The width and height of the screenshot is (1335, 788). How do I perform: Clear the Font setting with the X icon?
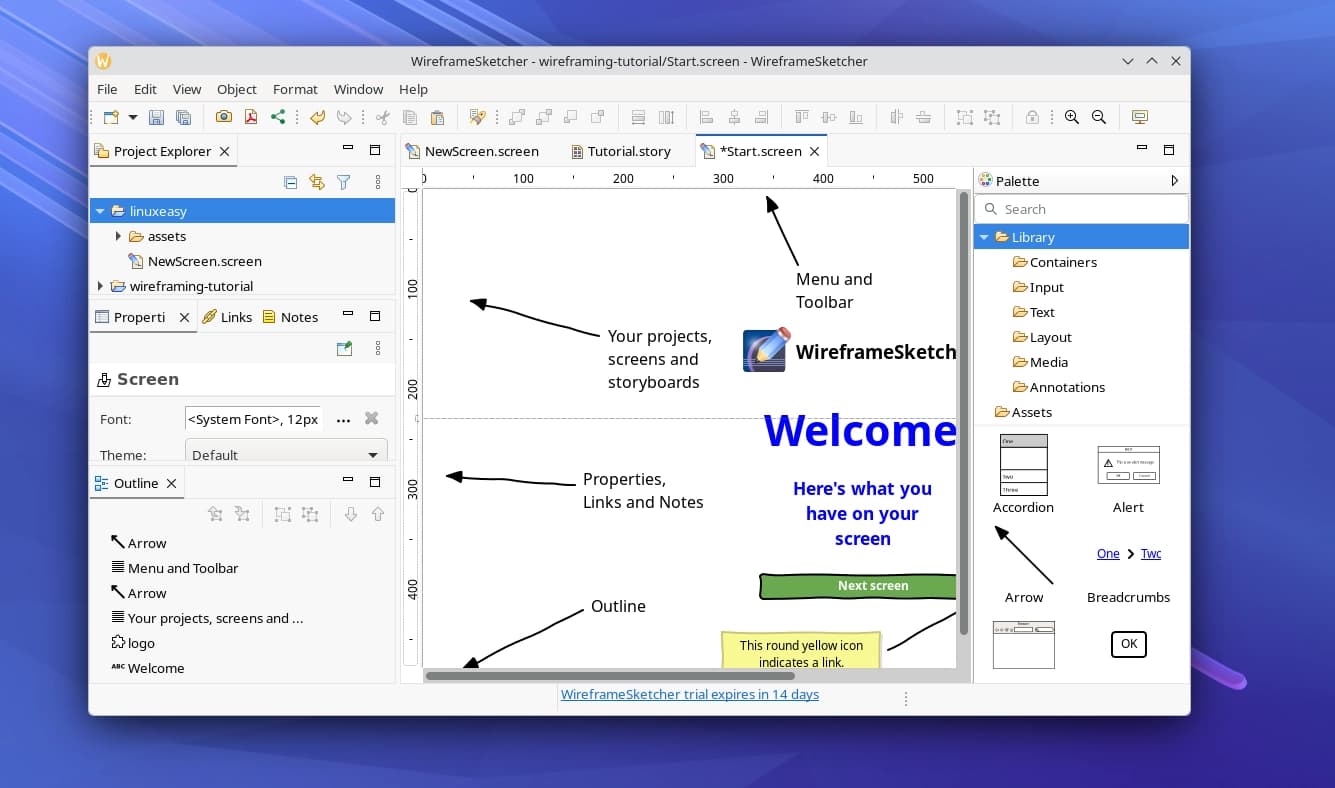coord(371,419)
